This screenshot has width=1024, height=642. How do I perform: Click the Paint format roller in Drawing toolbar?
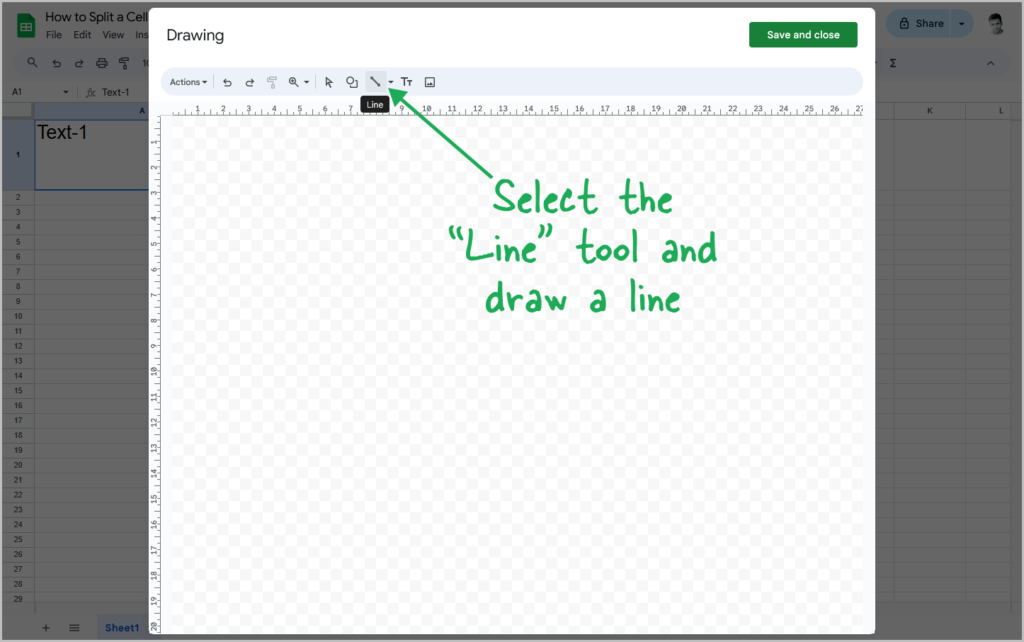(272, 82)
